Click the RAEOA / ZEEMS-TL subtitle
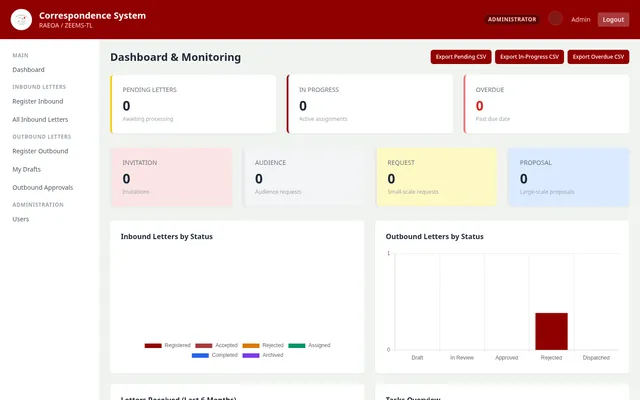This screenshot has width=640, height=400. tap(66, 26)
